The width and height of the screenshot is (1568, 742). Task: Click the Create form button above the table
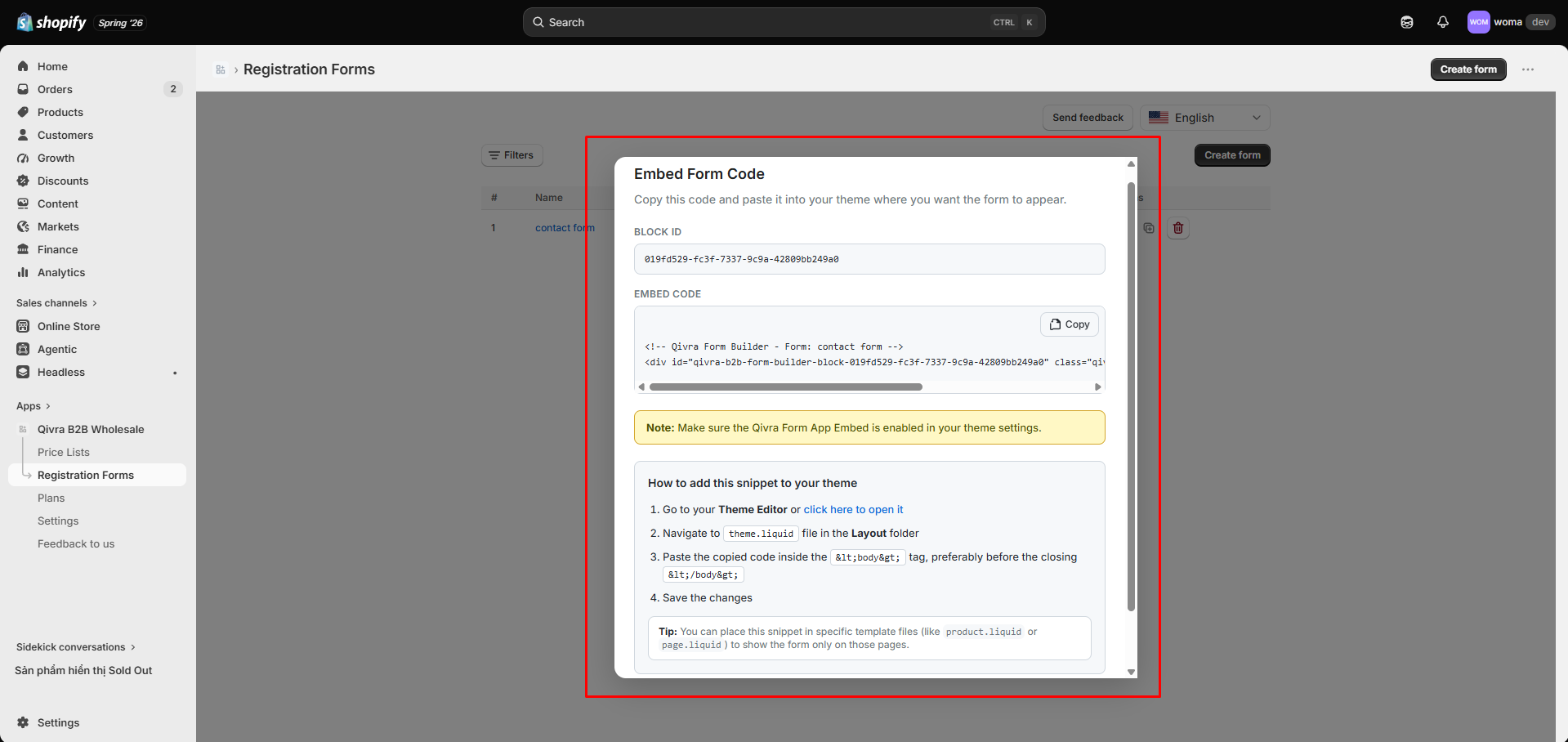[1232, 155]
